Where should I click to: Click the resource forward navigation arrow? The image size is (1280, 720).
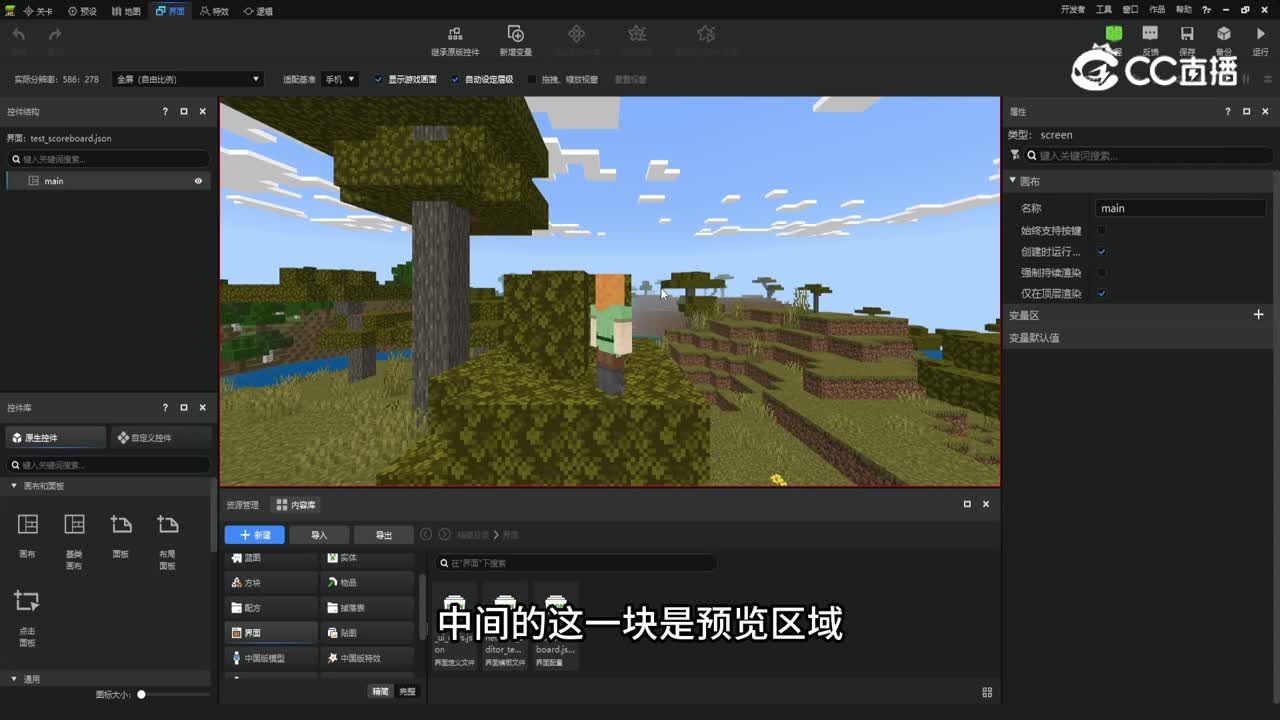coord(445,535)
